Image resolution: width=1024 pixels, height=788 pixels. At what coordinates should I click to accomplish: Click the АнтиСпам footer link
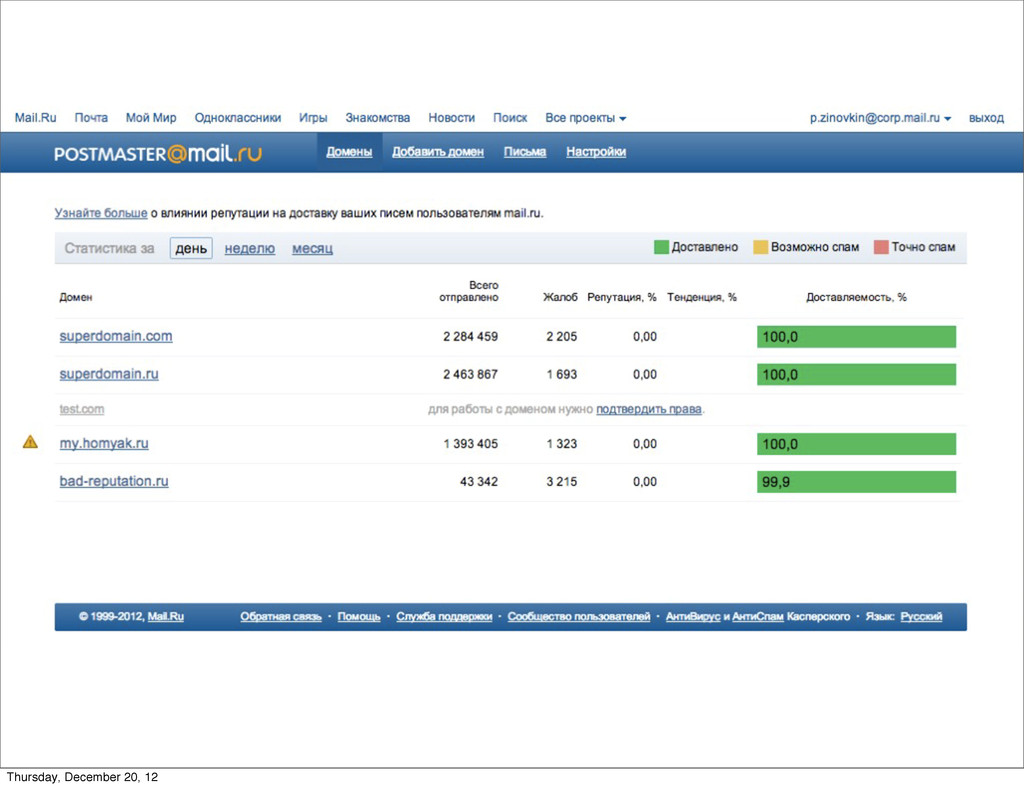pos(758,616)
